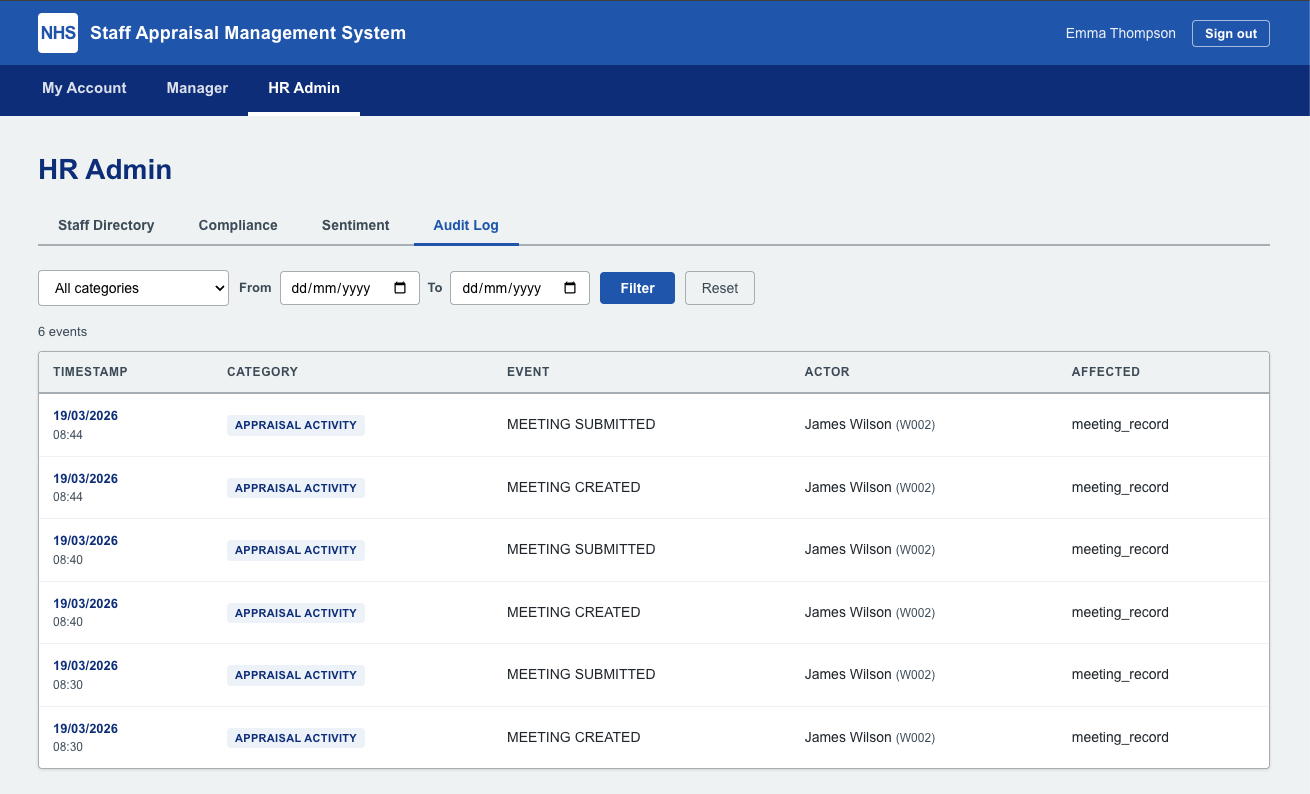Viewport: 1310px width, 794px height.
Task: Open the All categories dropdown
Action: [133, 288]
